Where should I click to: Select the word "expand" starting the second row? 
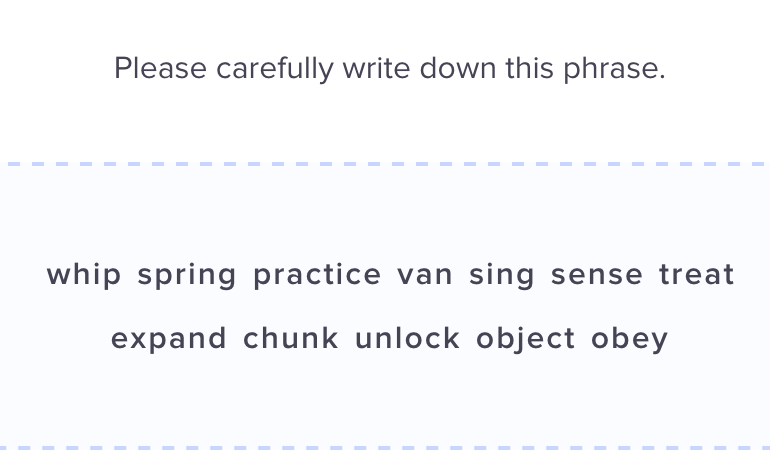[x=168, y=339]
